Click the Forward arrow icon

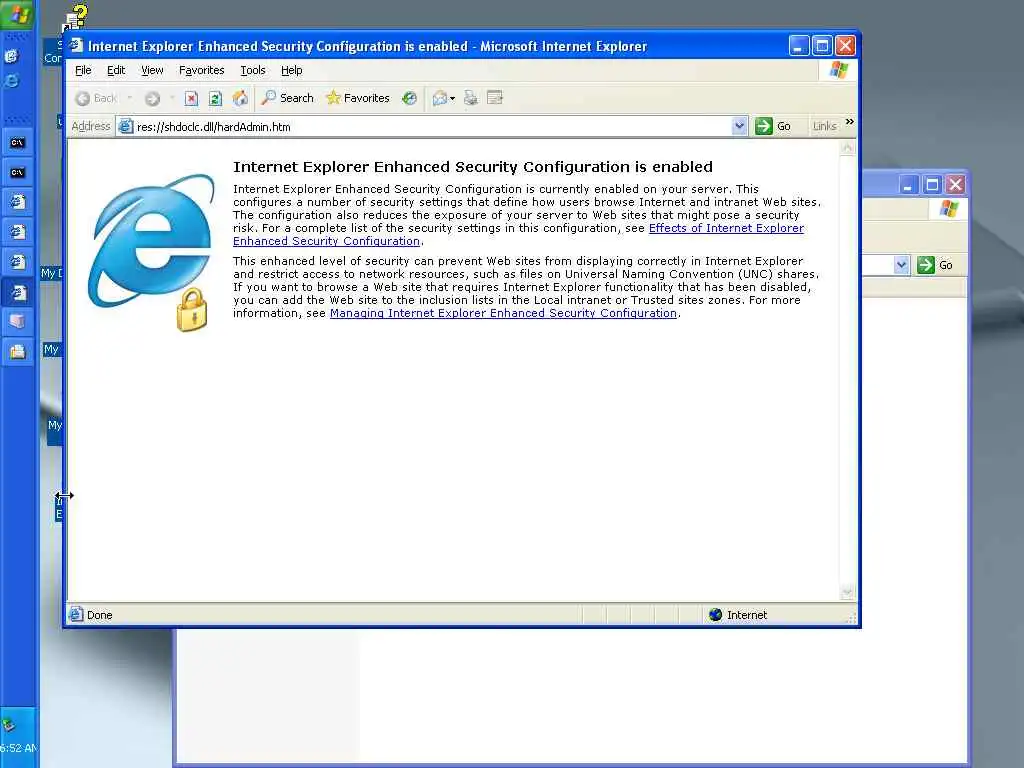coord(152,99)
